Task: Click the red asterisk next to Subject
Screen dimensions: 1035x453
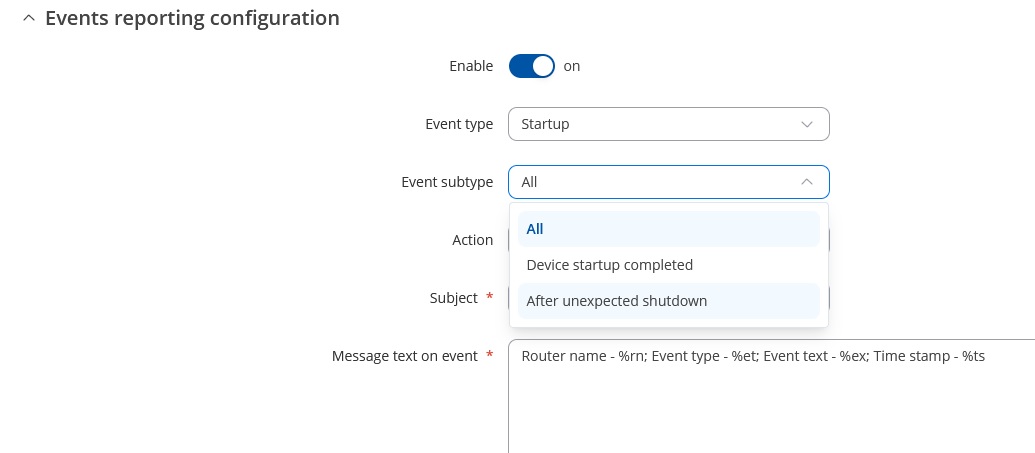Action: (x=490, y=296)
